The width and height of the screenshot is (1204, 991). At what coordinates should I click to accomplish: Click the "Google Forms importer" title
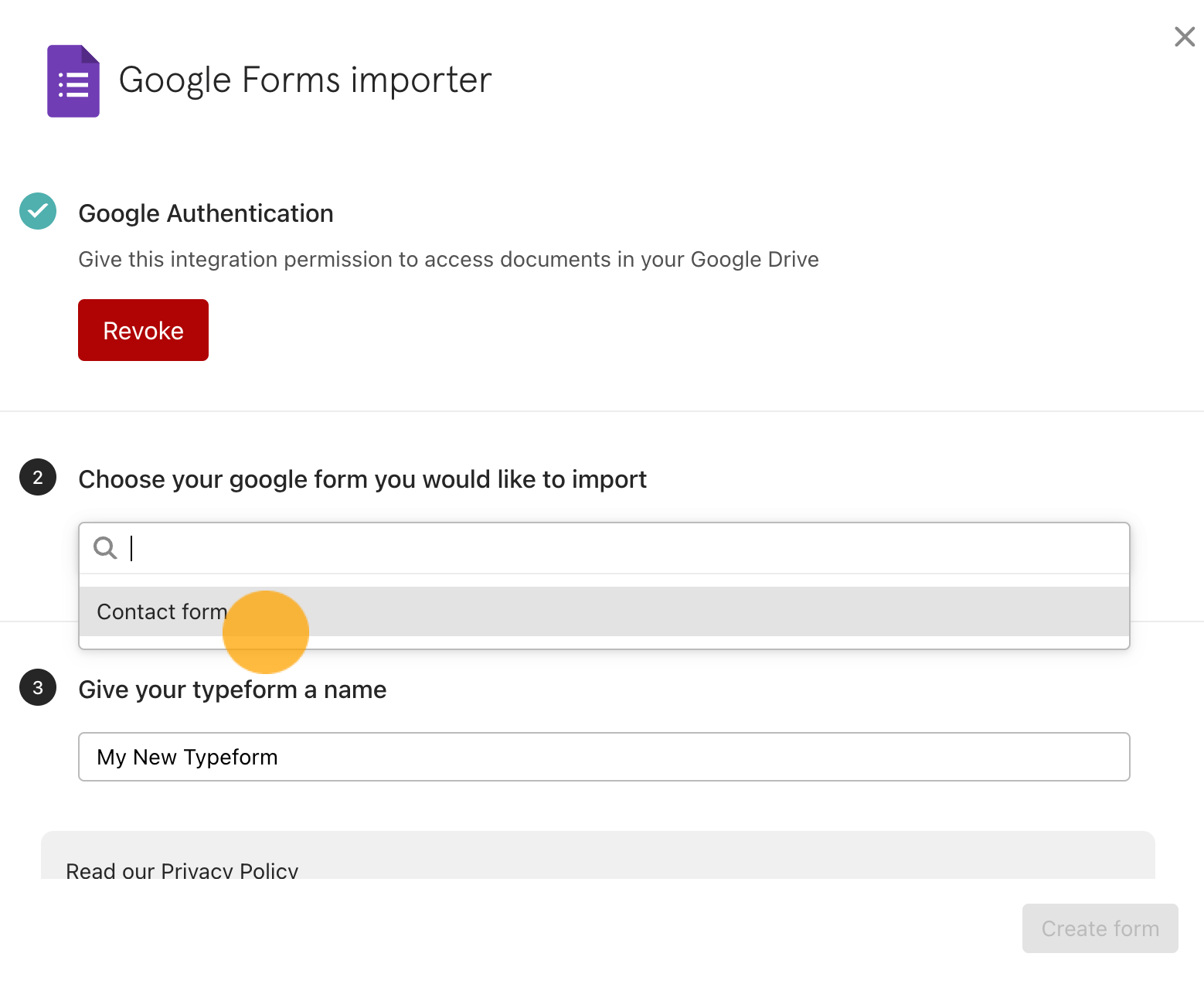coord(304,80)
